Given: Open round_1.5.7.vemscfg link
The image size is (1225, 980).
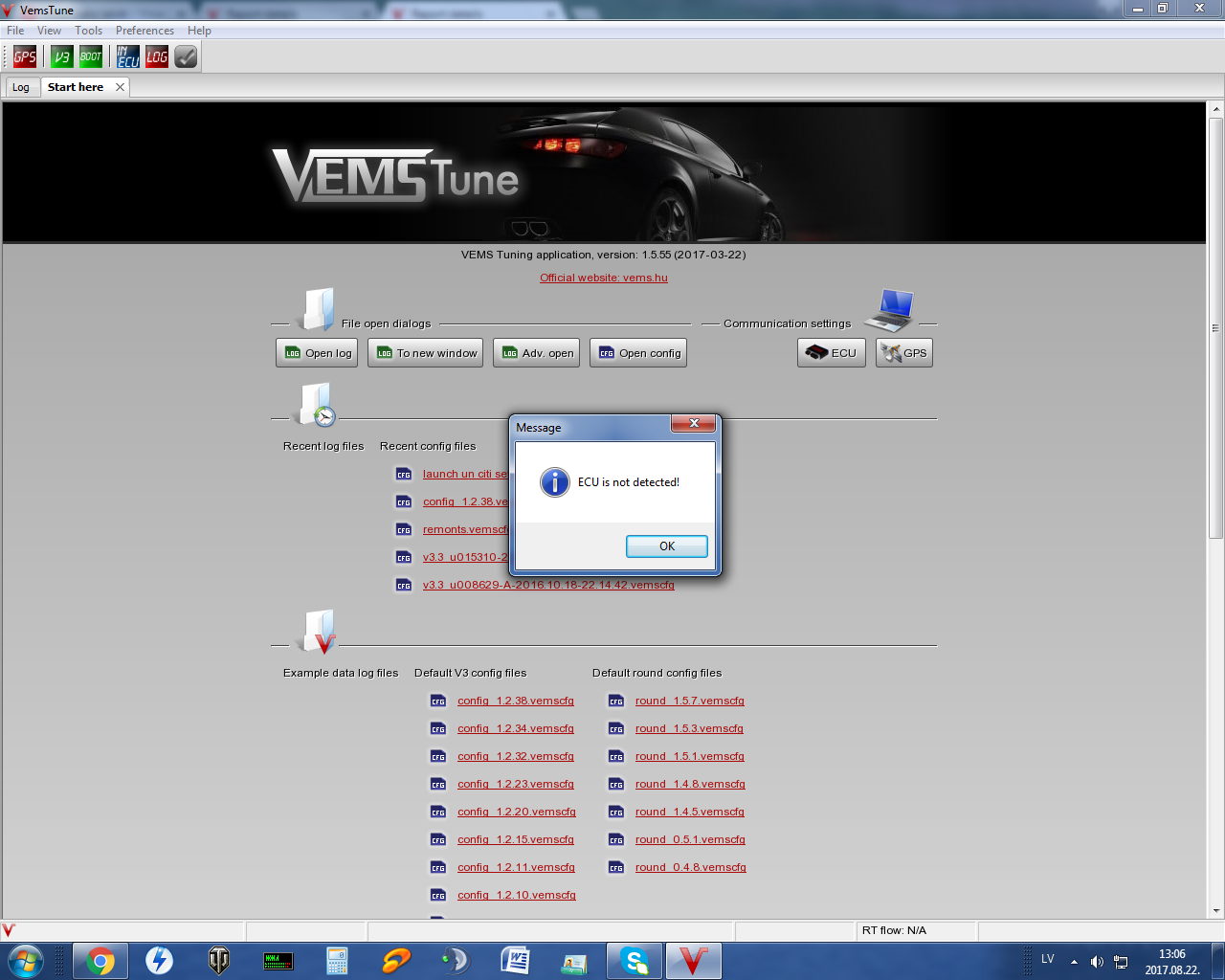Looking at the screenshot, I should coord(690,701).
